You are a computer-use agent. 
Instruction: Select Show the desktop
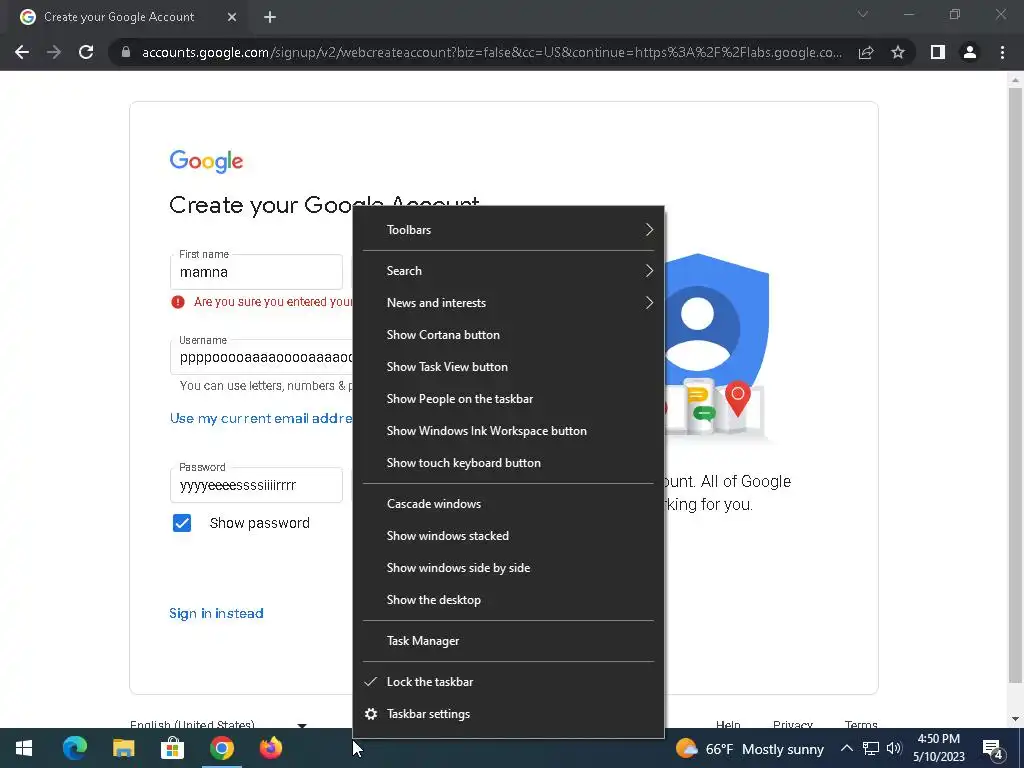(508, 600)
